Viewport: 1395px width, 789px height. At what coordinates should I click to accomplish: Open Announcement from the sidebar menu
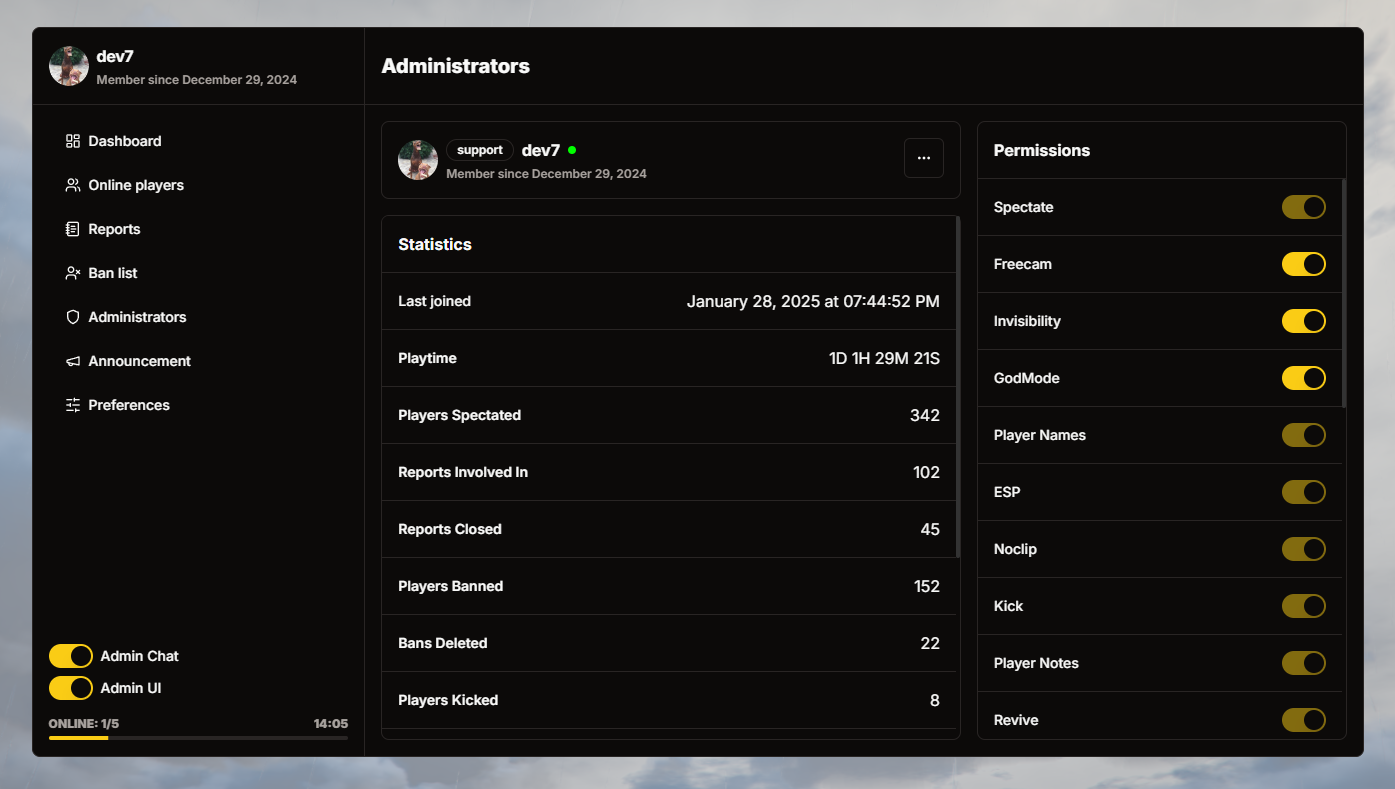click(x=139, y=361)
